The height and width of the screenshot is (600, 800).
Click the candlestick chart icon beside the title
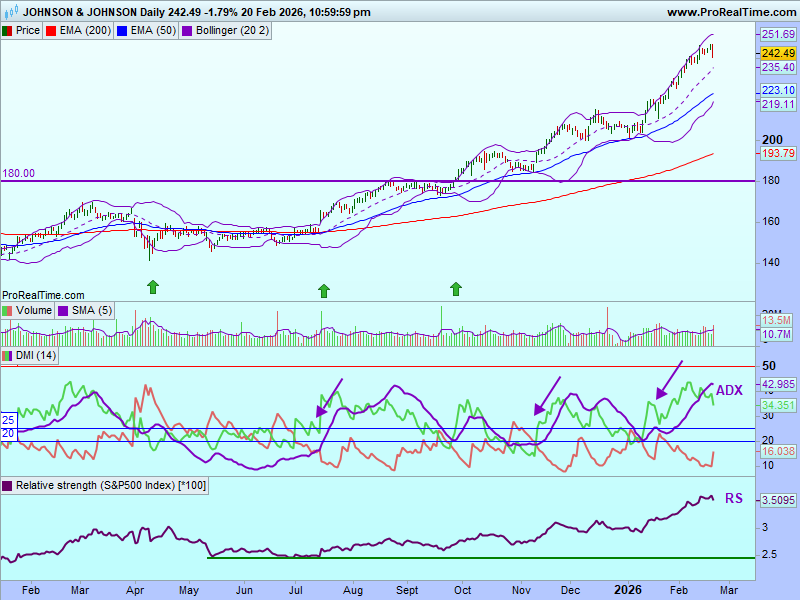click(11, 13)
